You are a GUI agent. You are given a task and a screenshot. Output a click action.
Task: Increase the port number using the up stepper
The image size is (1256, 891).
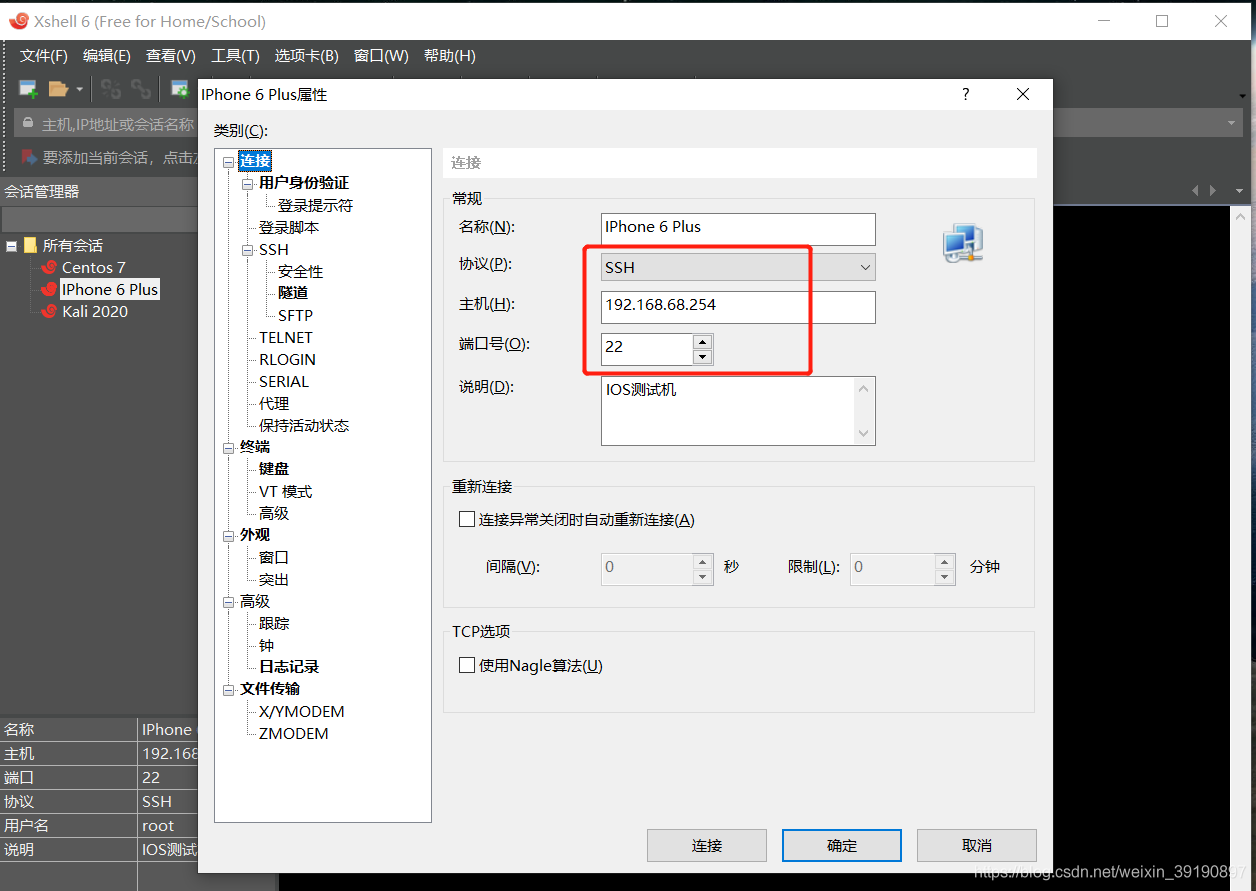pos(703,342)
